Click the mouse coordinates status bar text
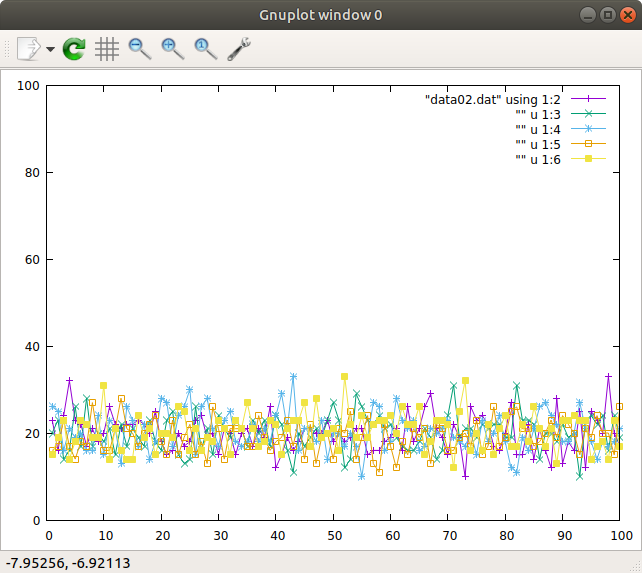Screen dimensions: 642x573 pyautogui.click(x=68, y=563)
